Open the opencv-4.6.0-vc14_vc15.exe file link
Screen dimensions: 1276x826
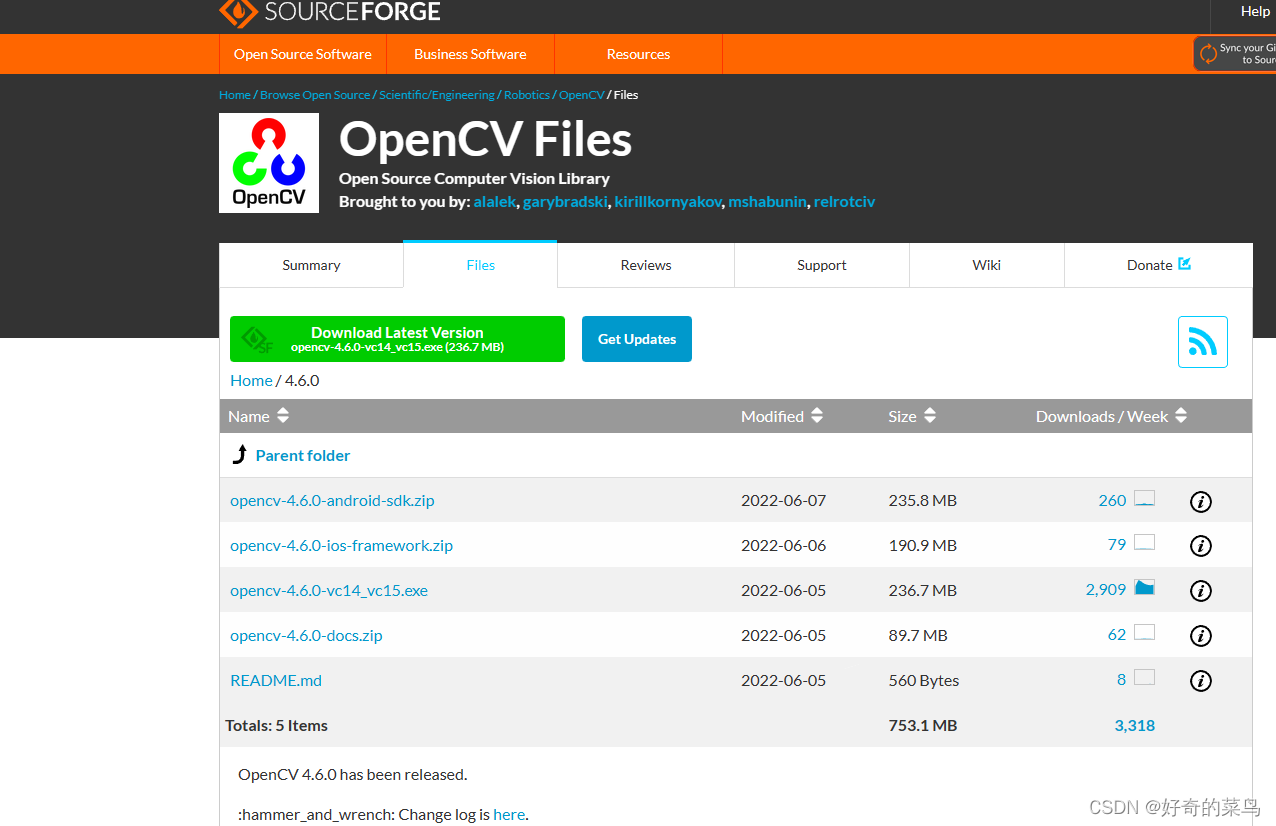click(x=329, y=590)
